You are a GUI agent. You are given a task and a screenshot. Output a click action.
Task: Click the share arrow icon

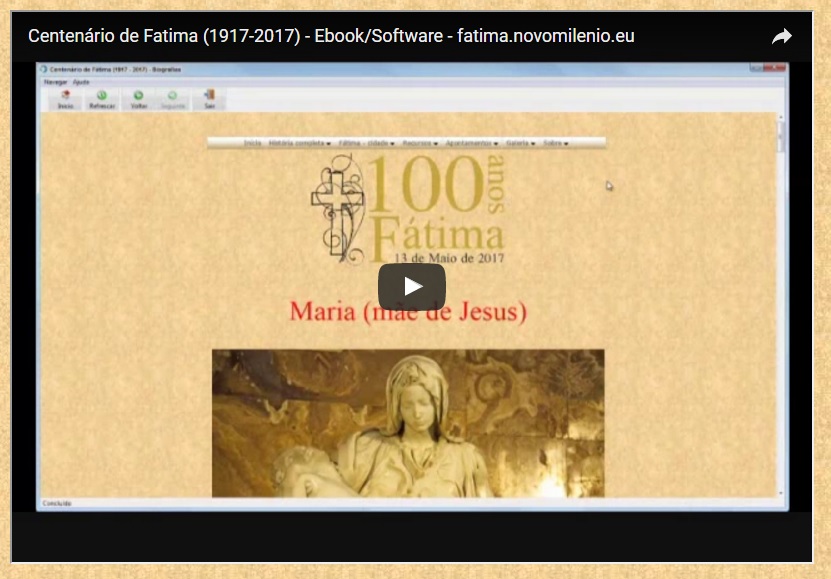[x=782, y=37]
